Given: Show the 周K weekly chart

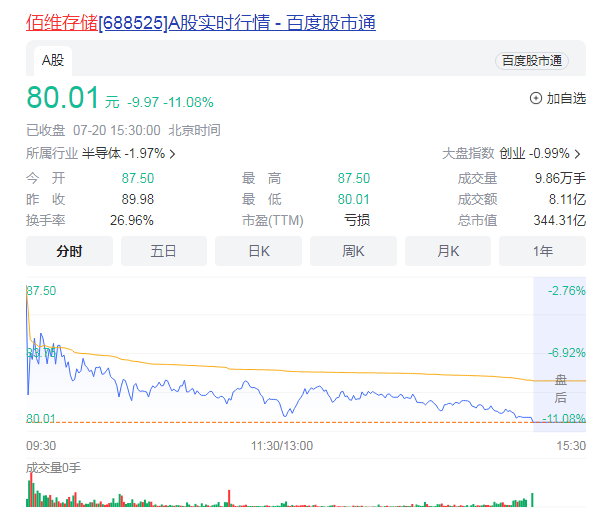Looking at the screenshot, I should point(353,251).
